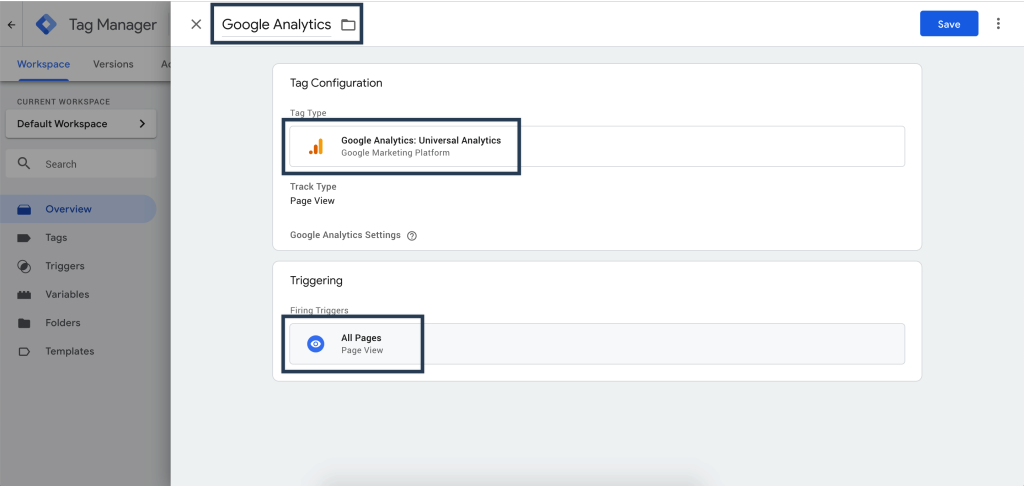
Task: Click the Templates outline tag icon
Action: pyautogui.click(x=24, y=351)
